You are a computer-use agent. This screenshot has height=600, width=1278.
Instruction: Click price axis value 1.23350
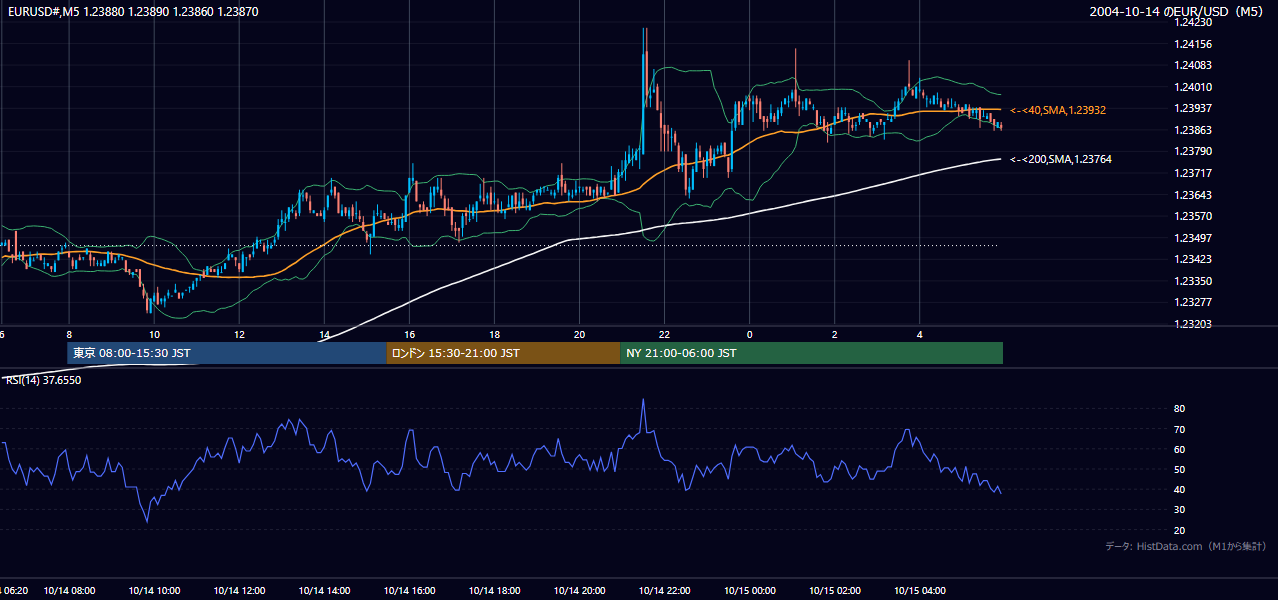(1192, 281)
